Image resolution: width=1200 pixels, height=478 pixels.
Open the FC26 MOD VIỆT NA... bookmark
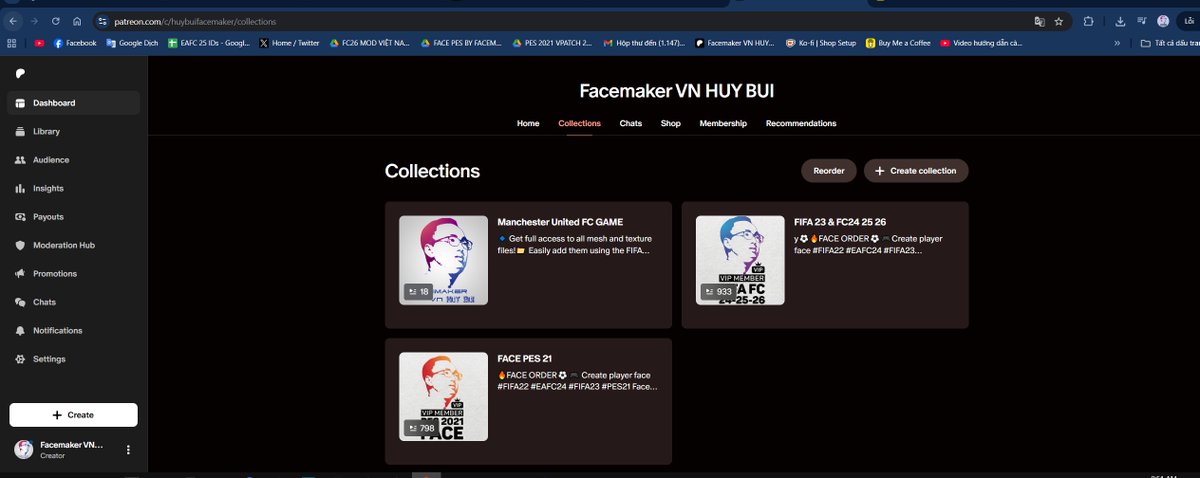(369, 43)
